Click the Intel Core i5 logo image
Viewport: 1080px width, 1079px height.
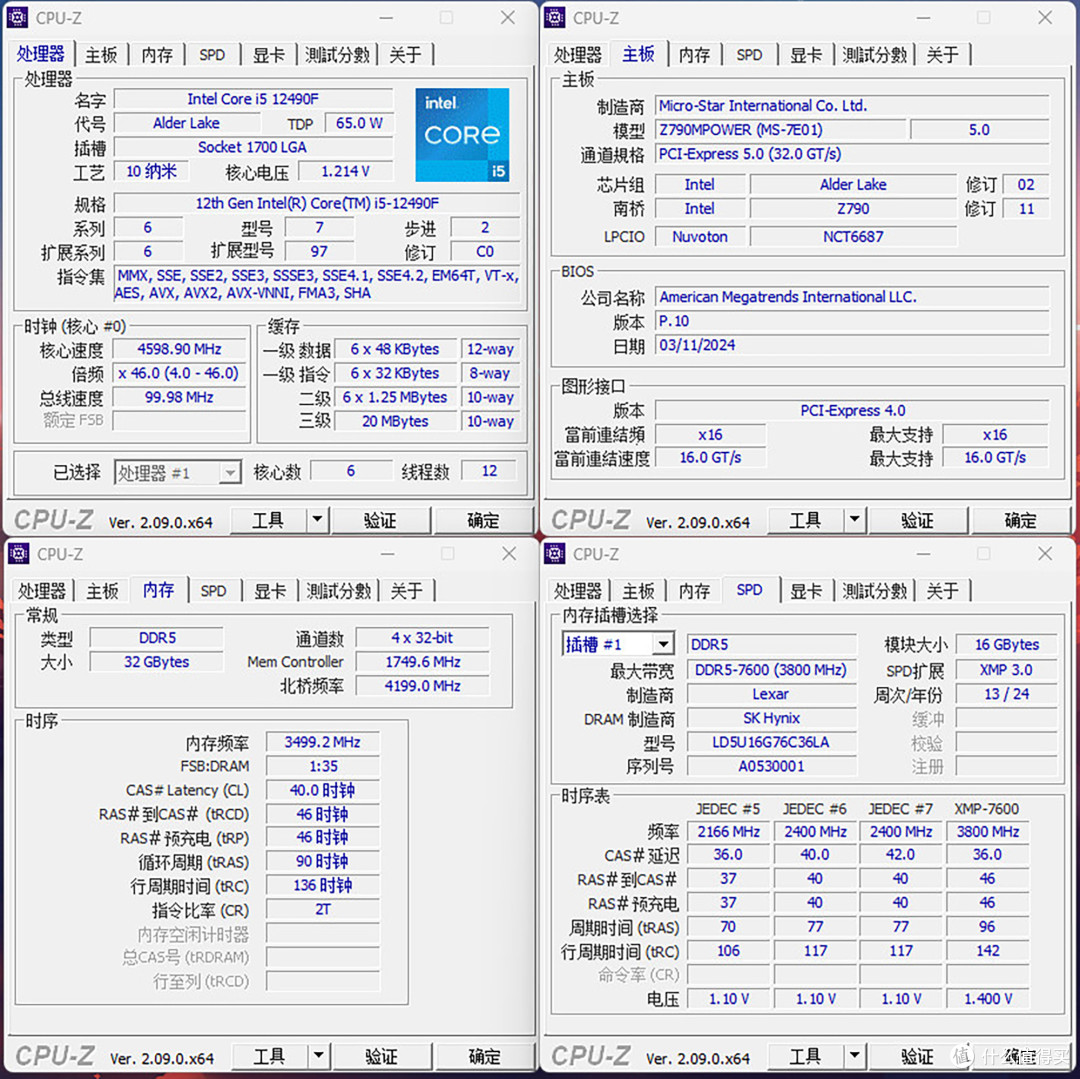pyautogui.click(x=462, y=135)
